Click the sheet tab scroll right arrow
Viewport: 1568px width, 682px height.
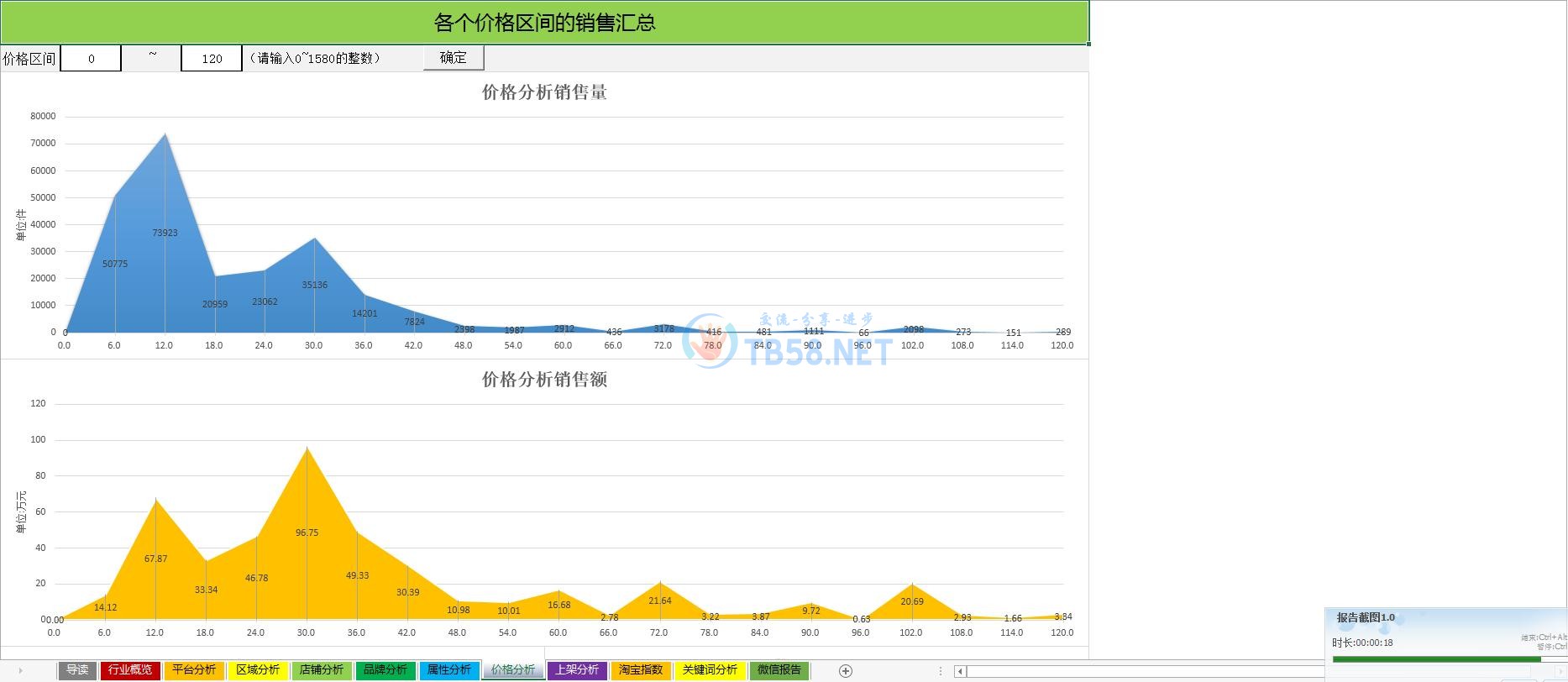[19, 670]
